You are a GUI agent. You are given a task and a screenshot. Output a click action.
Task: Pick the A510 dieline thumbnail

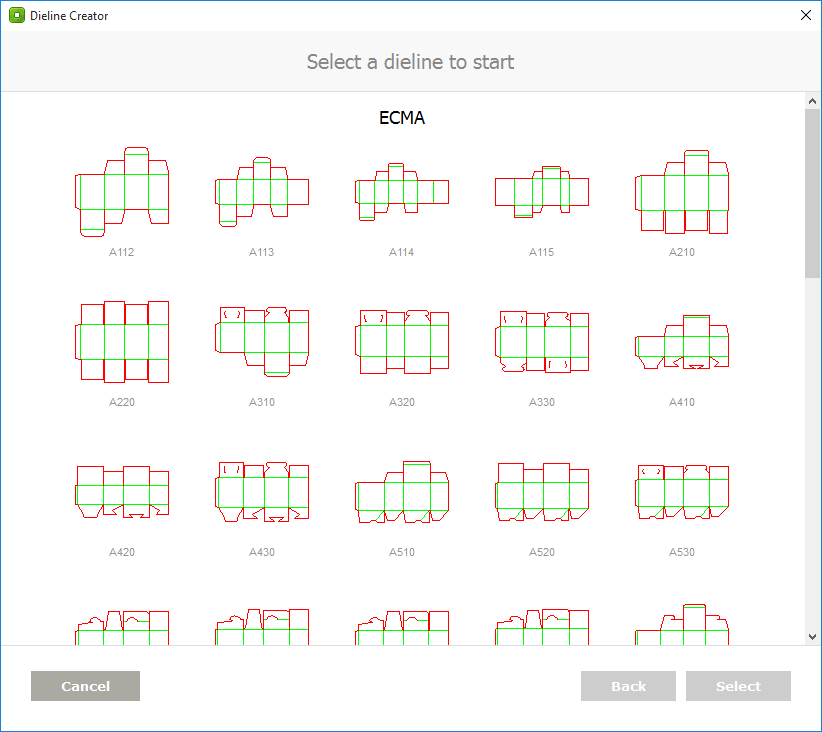point(402,492)
